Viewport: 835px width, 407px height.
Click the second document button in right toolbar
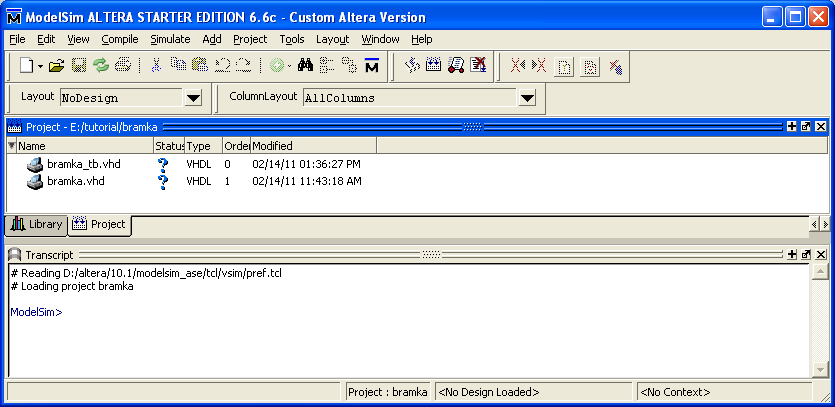tap(590, 67)
